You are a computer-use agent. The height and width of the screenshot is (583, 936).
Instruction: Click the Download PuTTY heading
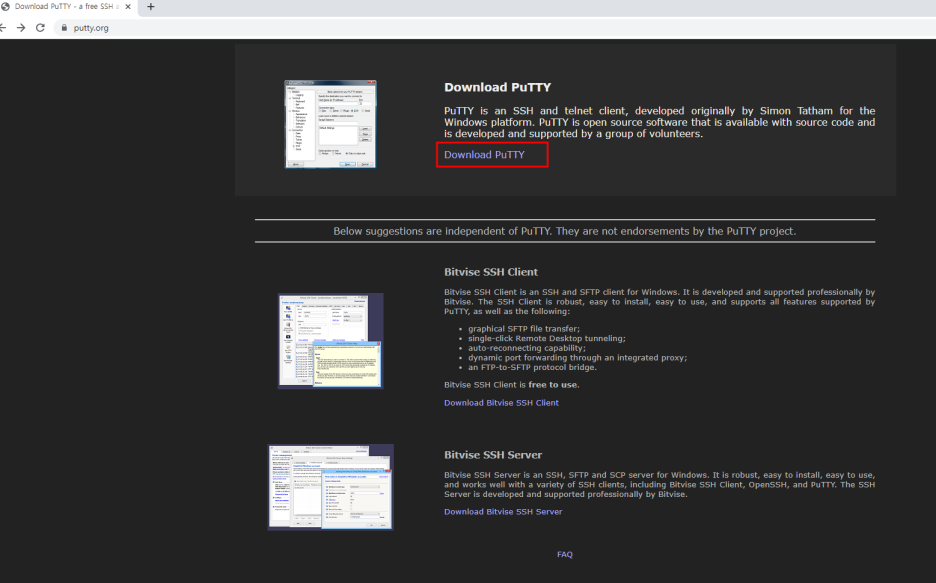click(x=497, y=87)
